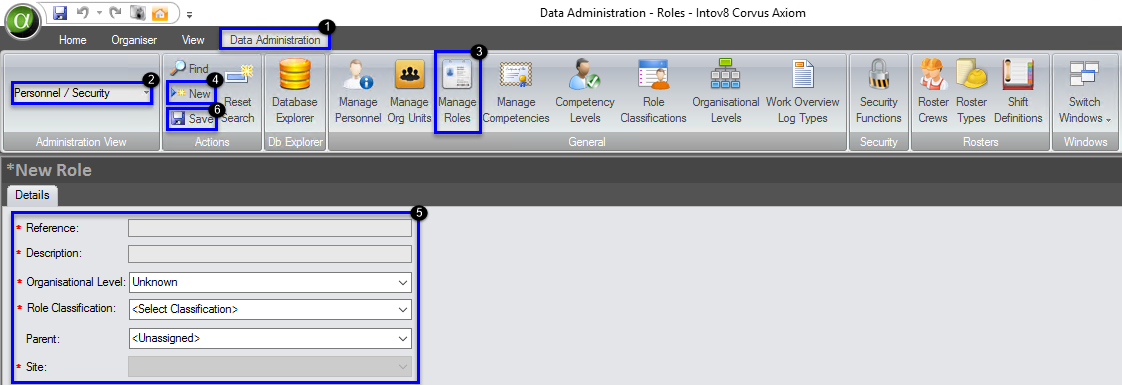Open Role Classifications
The image size is (1122, 385).
[653, 92]
